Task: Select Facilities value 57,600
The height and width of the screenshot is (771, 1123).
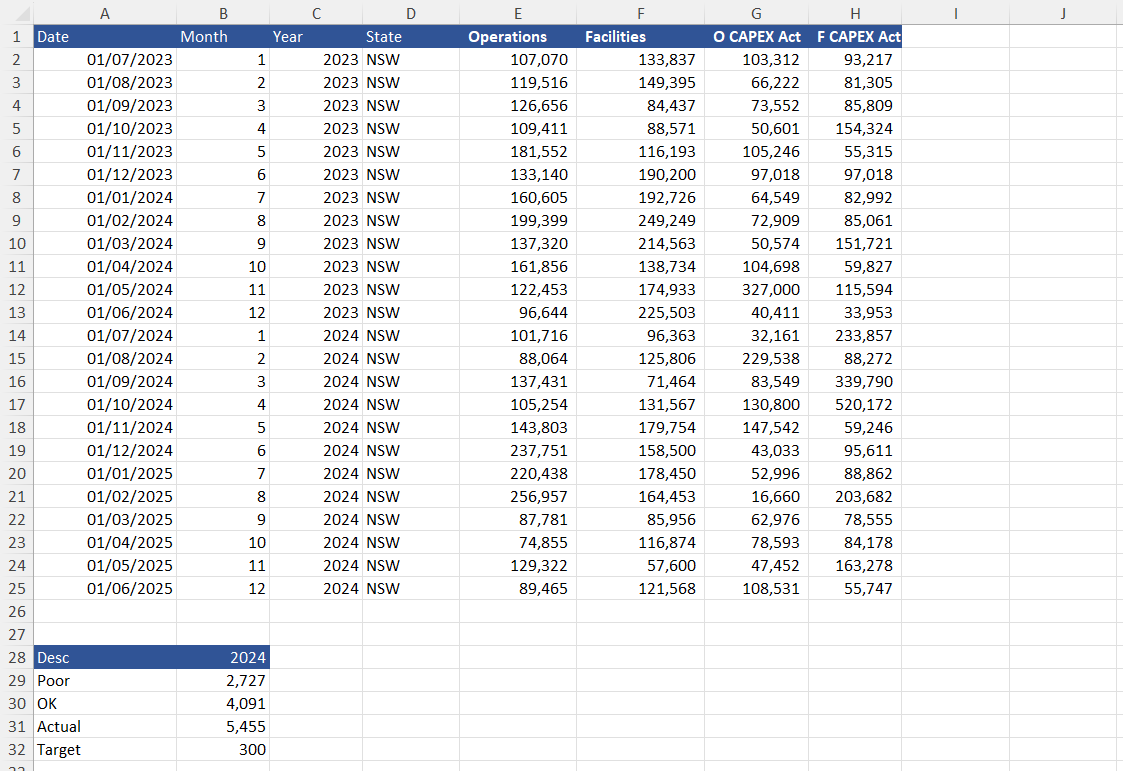Action: click(x=640, y=566)
